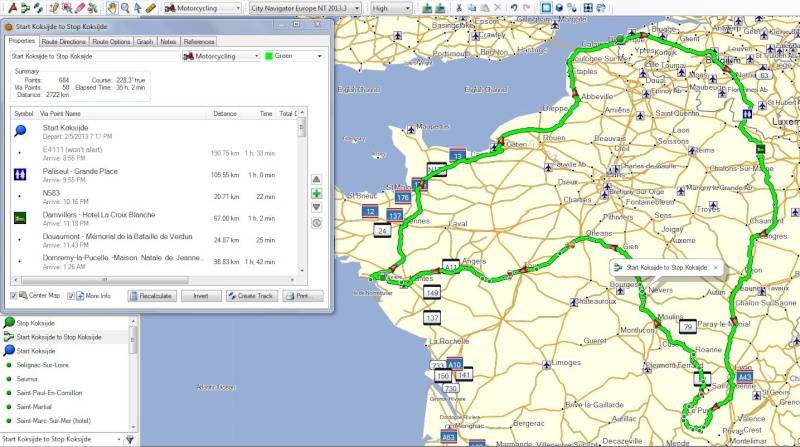This screenshot has height=447, width=800.
Task: Click the Cut scissors toolbar icon
Action: [x=459, y=8]
